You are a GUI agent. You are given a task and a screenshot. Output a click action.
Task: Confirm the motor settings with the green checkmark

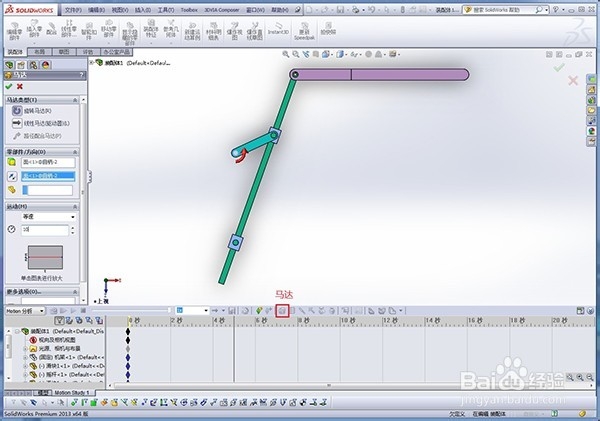9,86
